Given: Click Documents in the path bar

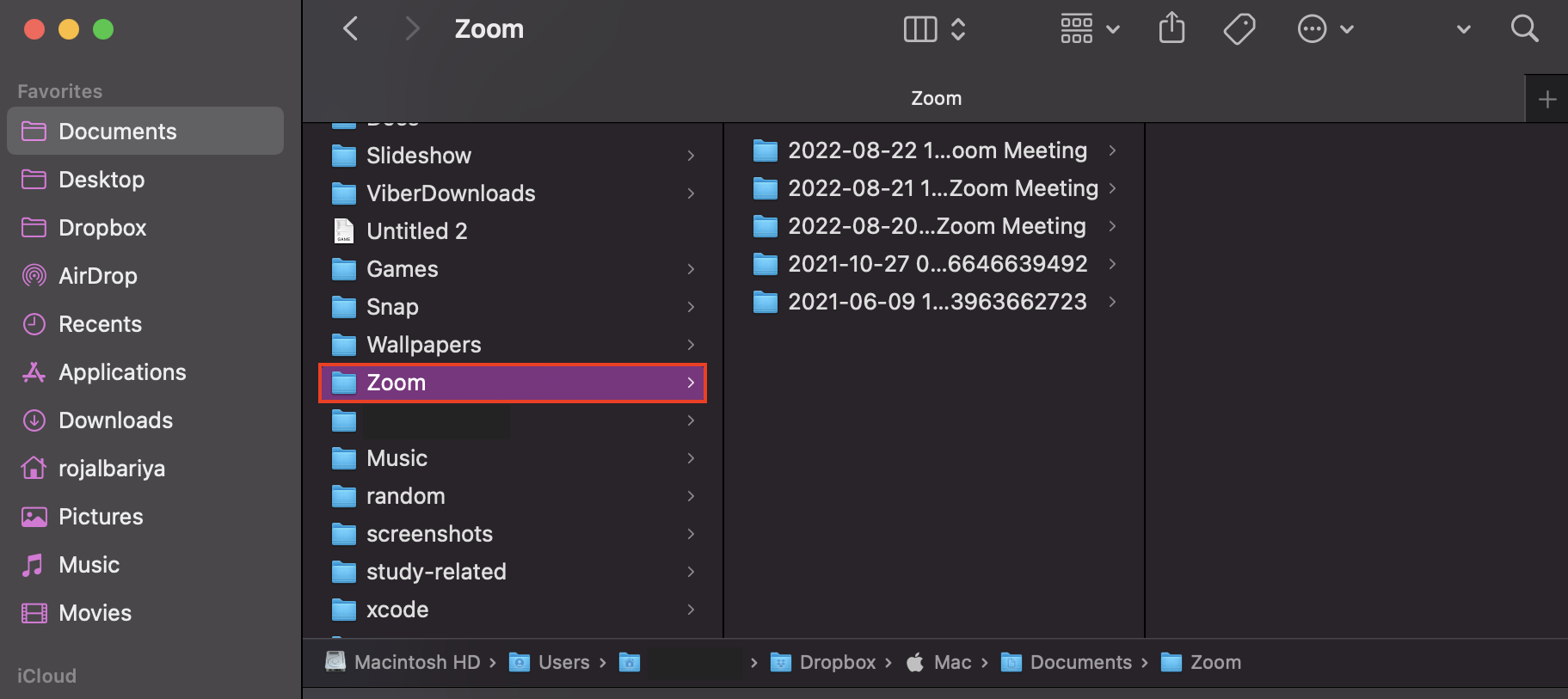Looking at the screenshot, I should 1080,662.
